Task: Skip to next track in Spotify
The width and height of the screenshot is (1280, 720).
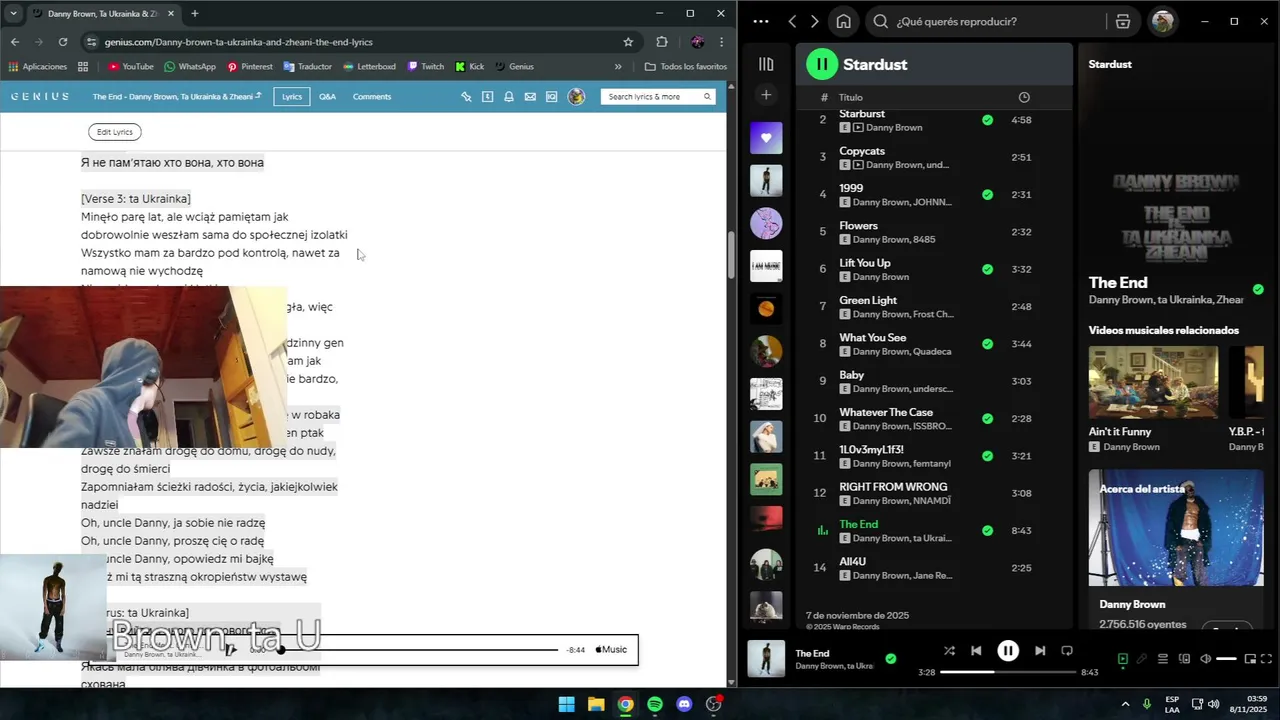Action: tap(1040, 651)
